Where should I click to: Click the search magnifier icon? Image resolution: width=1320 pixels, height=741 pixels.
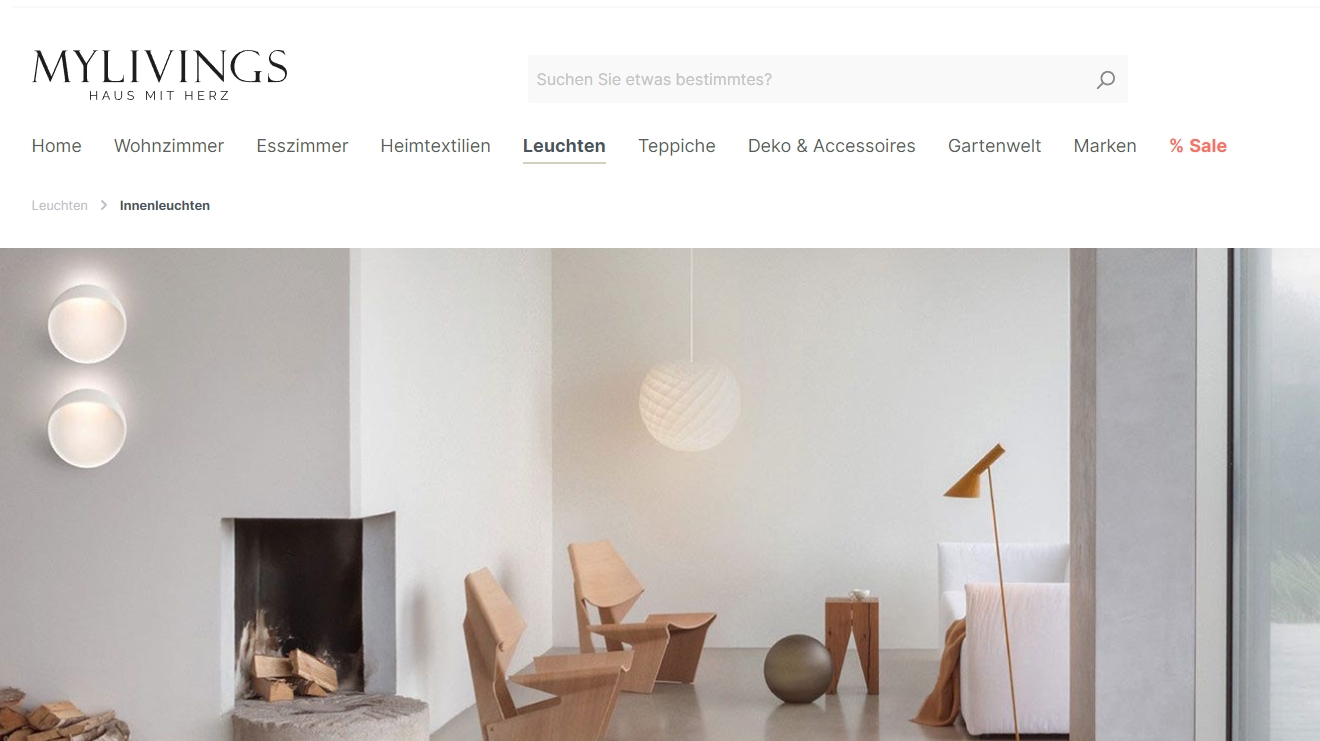(1105, 80)
